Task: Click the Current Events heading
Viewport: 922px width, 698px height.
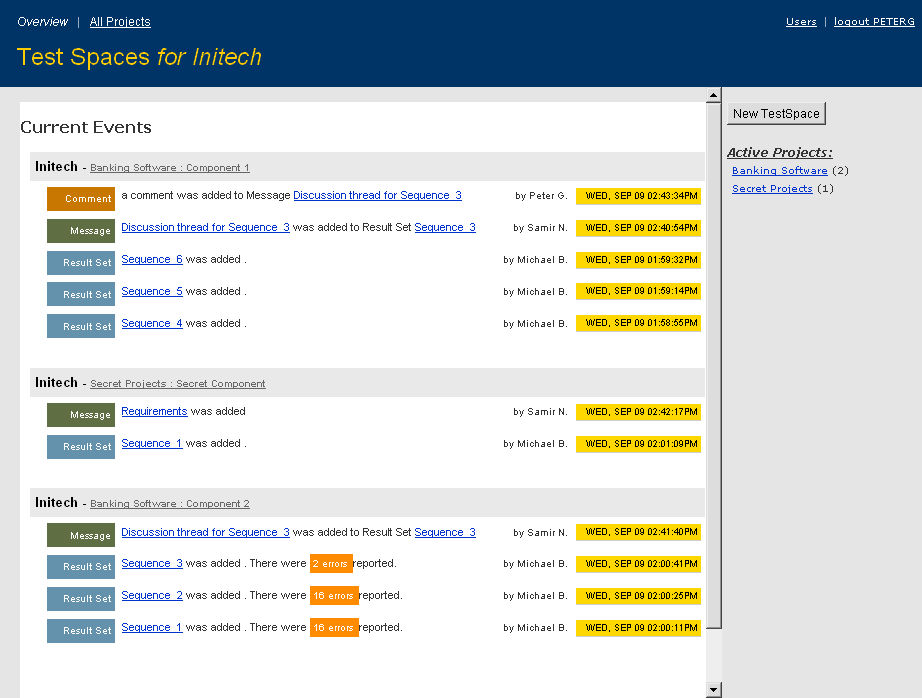Action: click(86, 127)
